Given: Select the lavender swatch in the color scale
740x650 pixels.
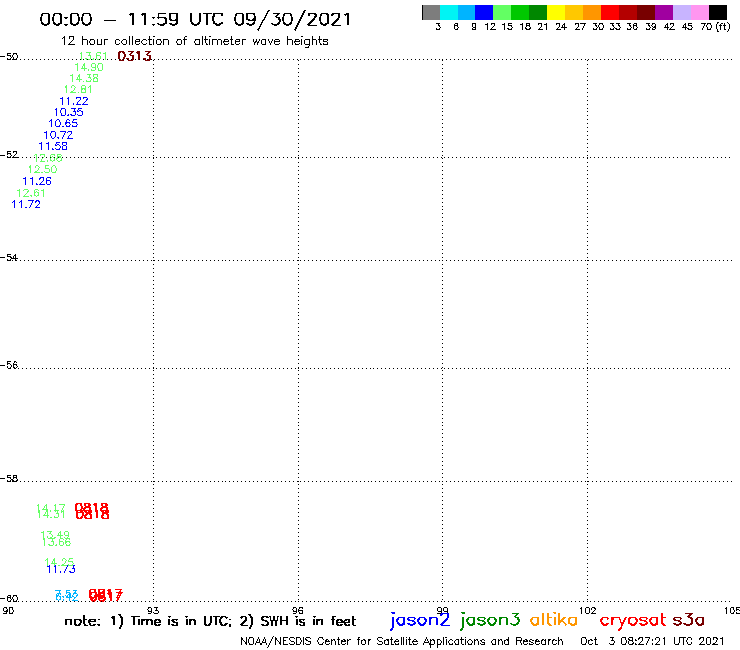Looking at the screenshot, I should point(682,12).
